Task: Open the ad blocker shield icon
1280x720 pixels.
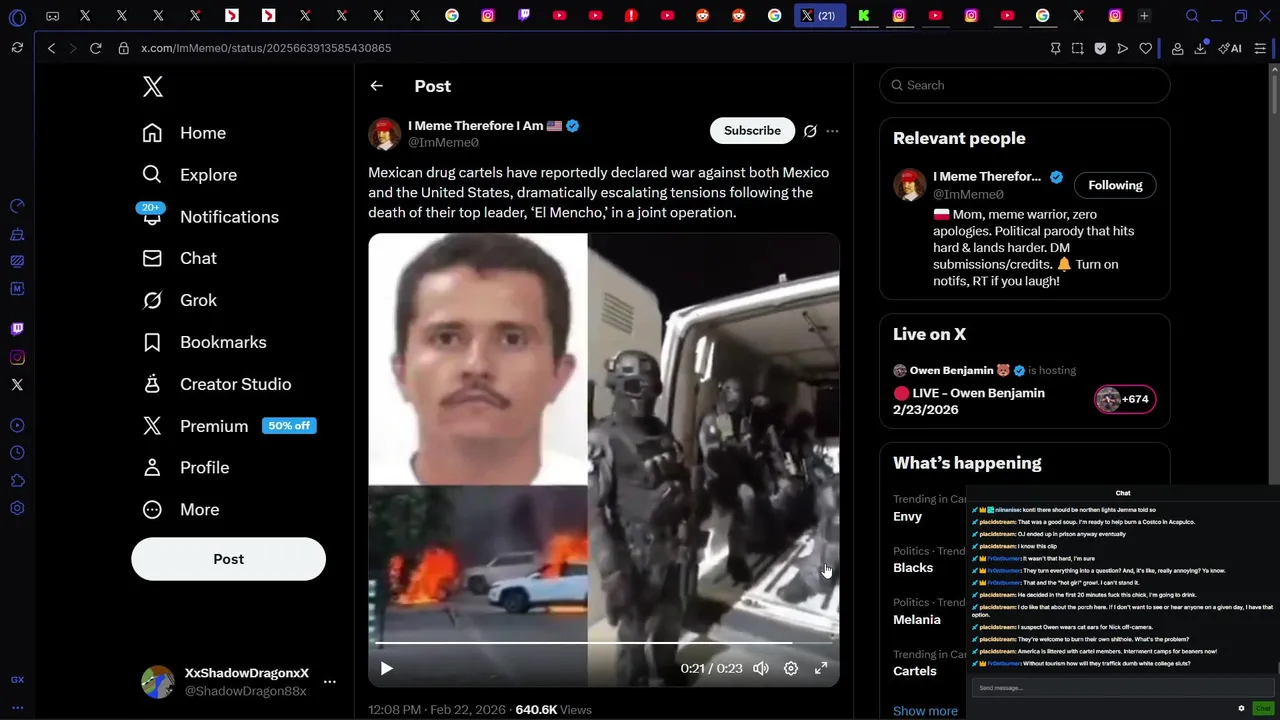Action: coord(1100,48)
